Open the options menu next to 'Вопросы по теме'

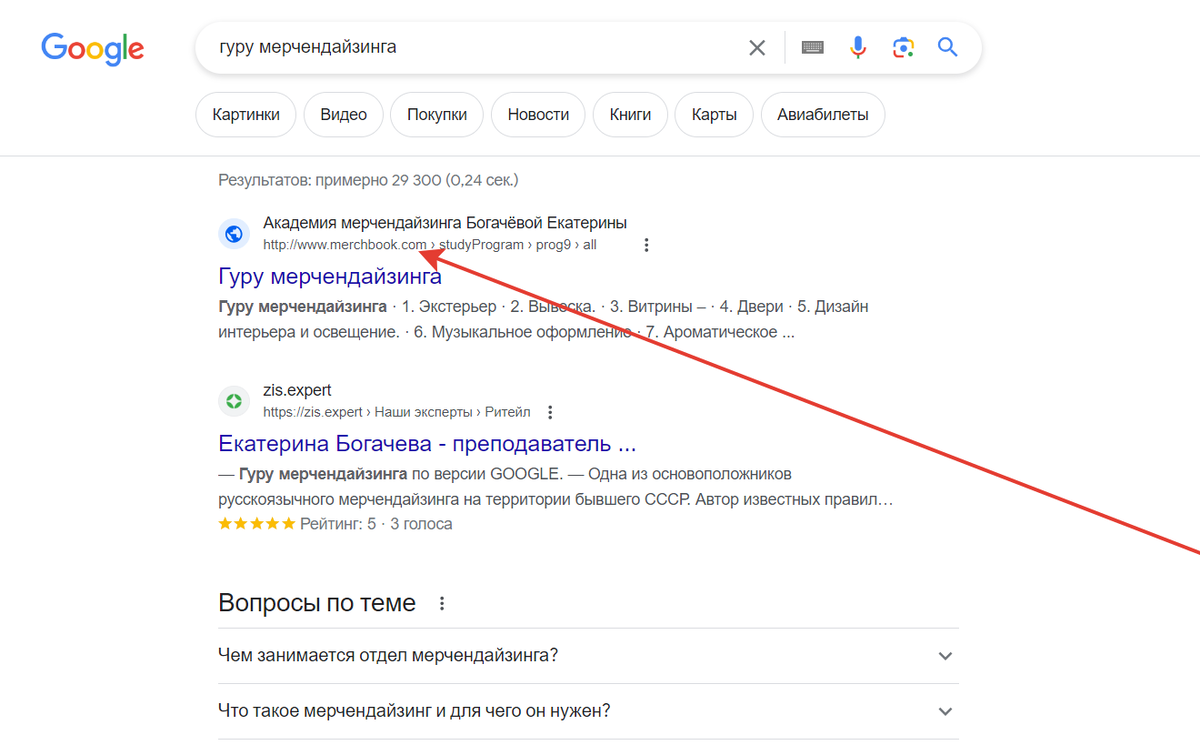pyautogui.click(x=441, y=602)
